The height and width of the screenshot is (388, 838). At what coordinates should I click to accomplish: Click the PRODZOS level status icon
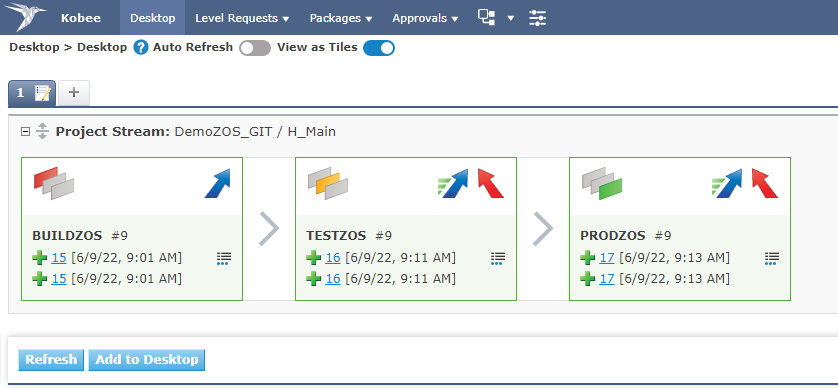click(x=602, y=183)
